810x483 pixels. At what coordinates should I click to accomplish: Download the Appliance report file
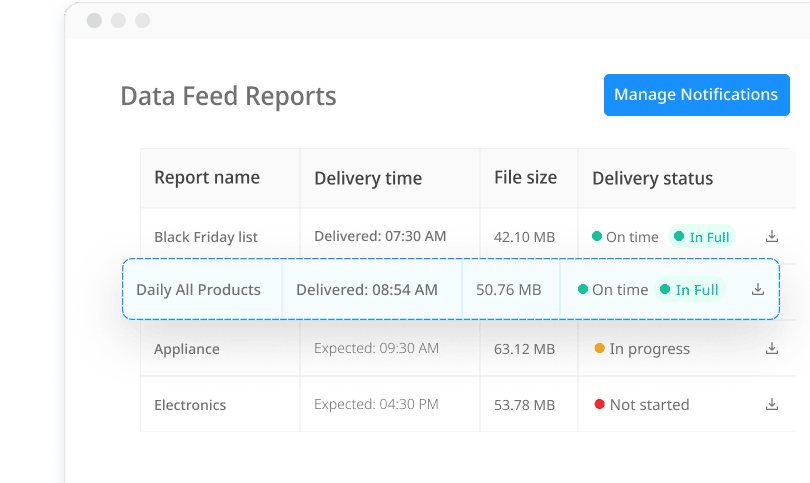(x=772, y=348)
